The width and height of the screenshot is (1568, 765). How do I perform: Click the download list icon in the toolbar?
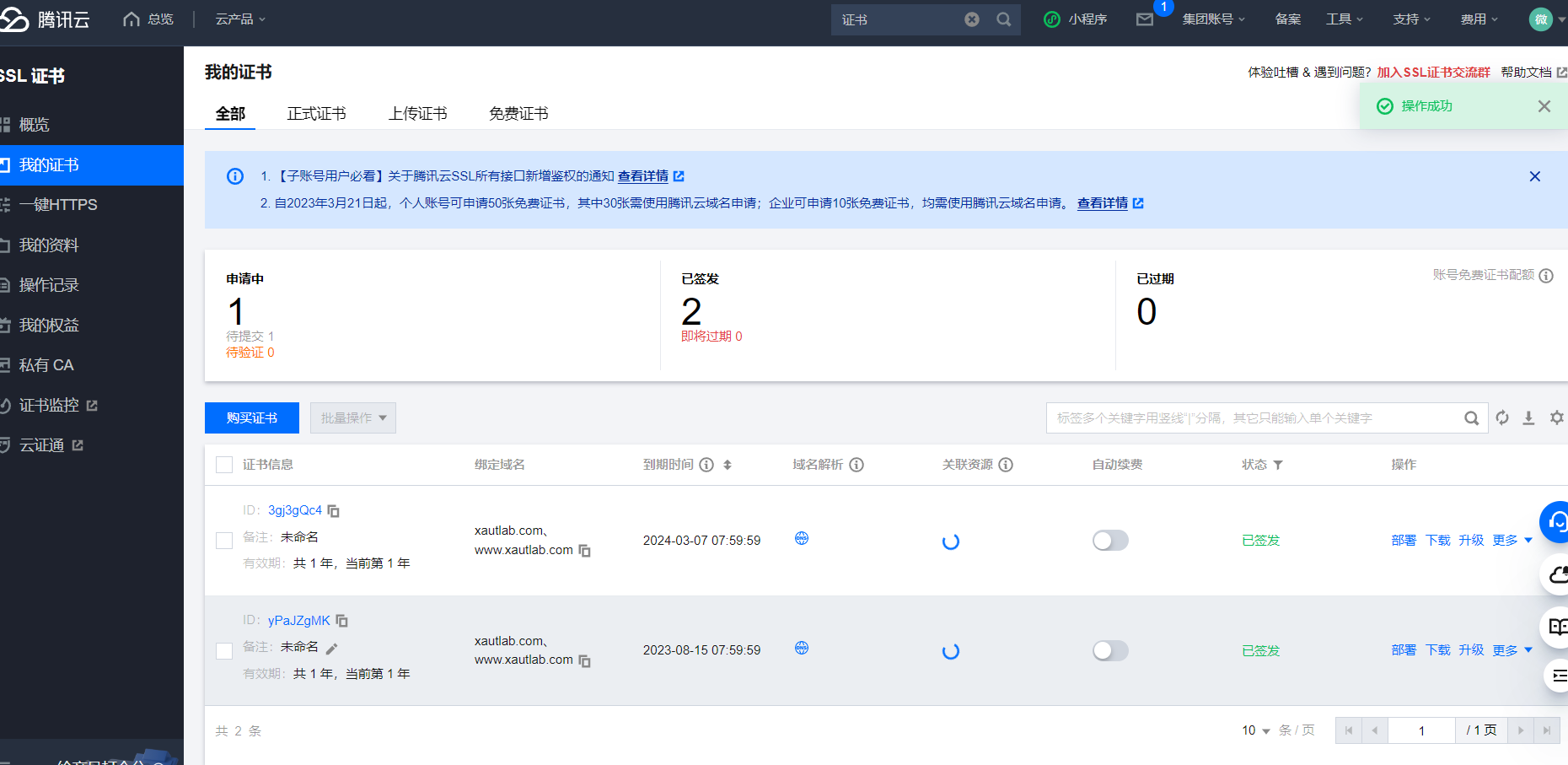pos(1528,418)
